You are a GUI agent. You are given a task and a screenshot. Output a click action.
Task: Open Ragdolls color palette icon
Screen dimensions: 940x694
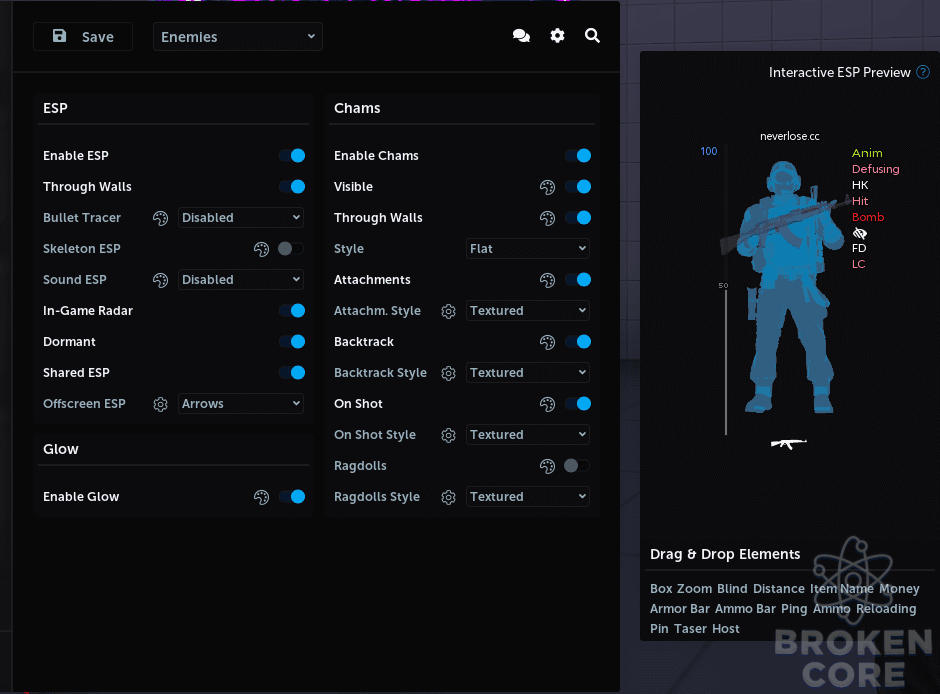point(547,466)
